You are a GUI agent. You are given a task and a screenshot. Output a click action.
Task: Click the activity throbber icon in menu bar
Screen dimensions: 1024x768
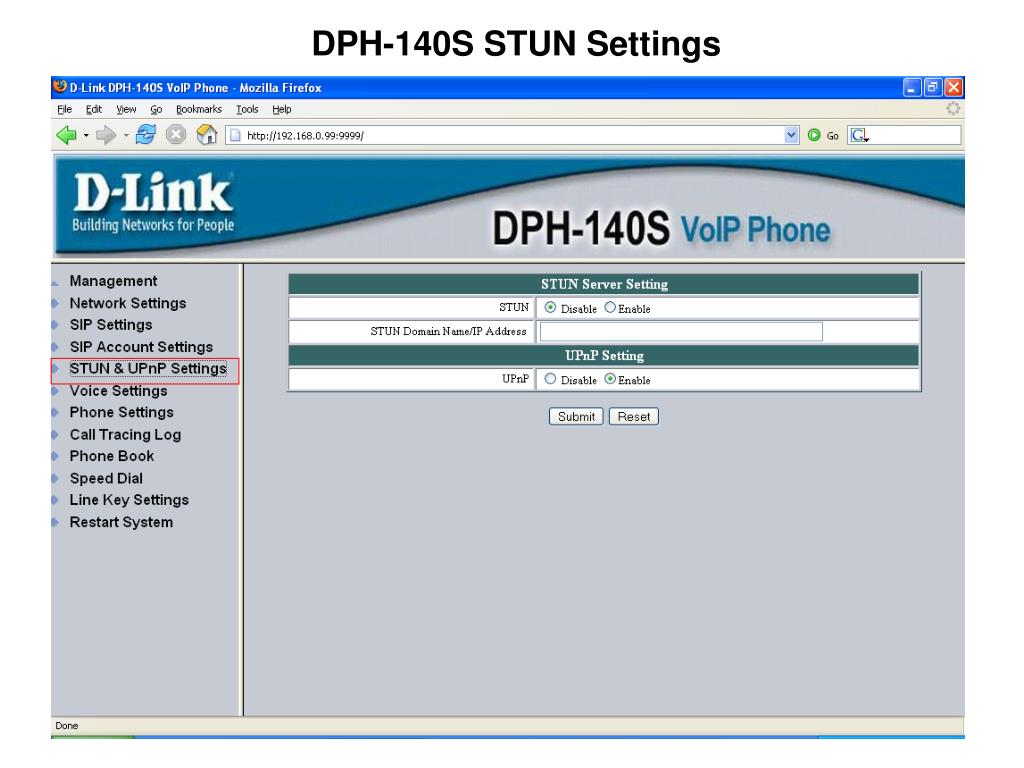coord(953,108)
